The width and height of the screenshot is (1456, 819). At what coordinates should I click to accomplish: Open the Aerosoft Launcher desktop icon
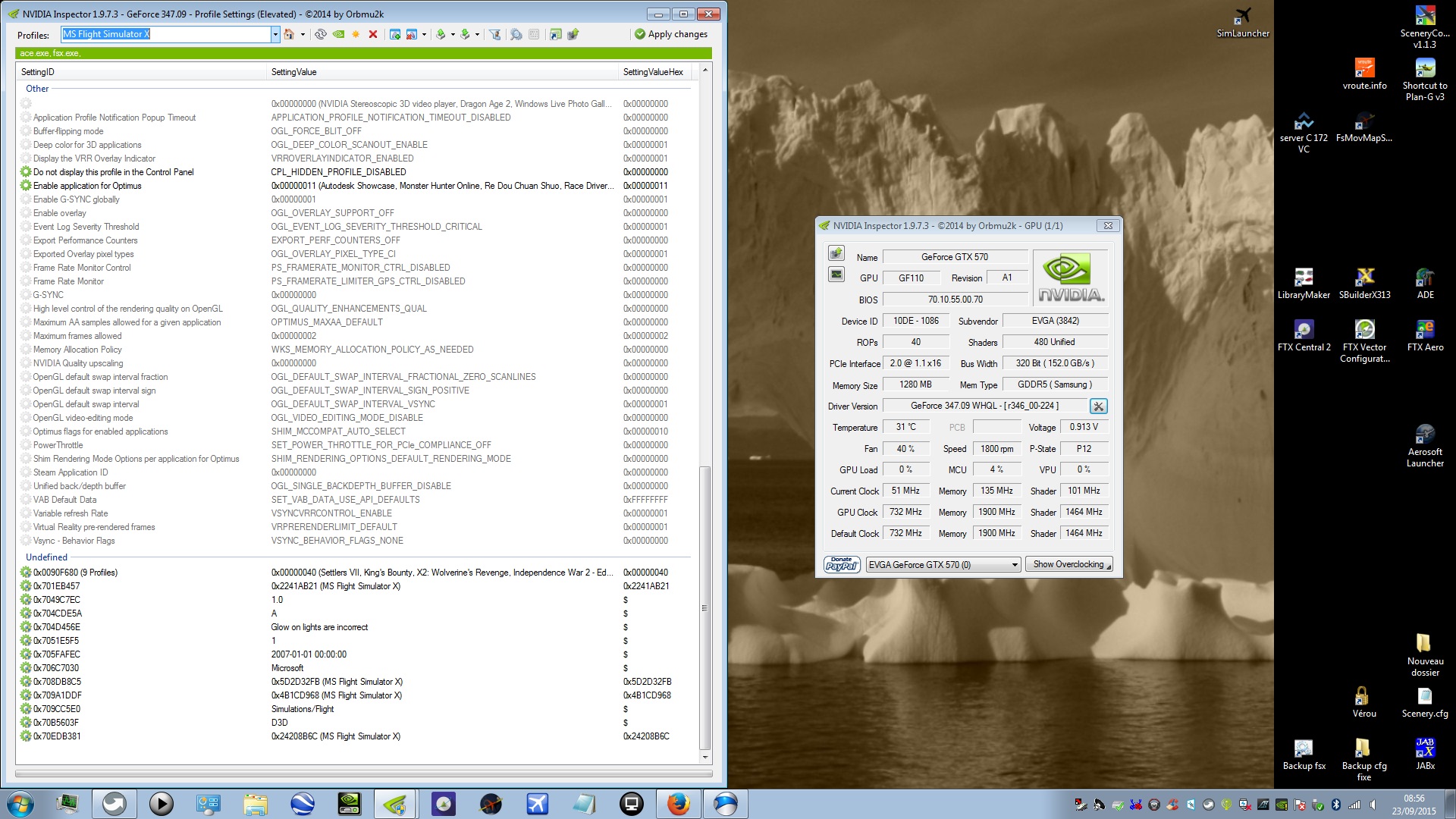tap(1425, 446)
